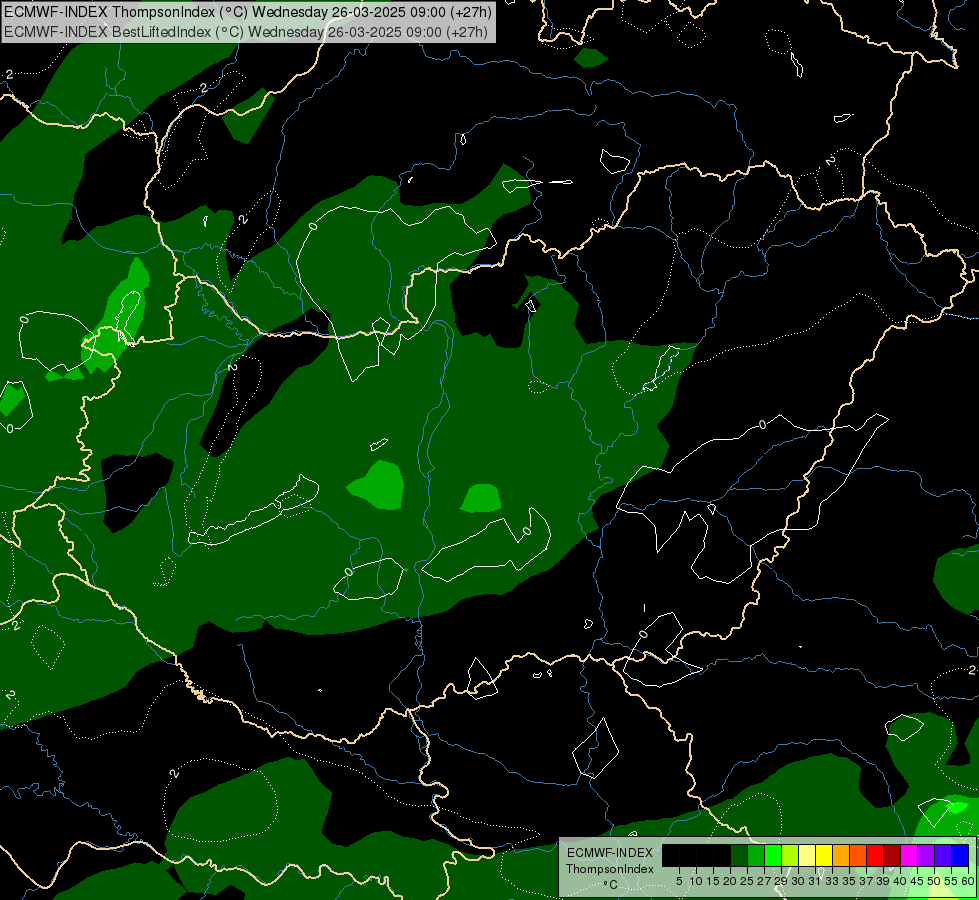979x900 pixels.
Task: Pick legend scale value 35
Action: point(850,881)
